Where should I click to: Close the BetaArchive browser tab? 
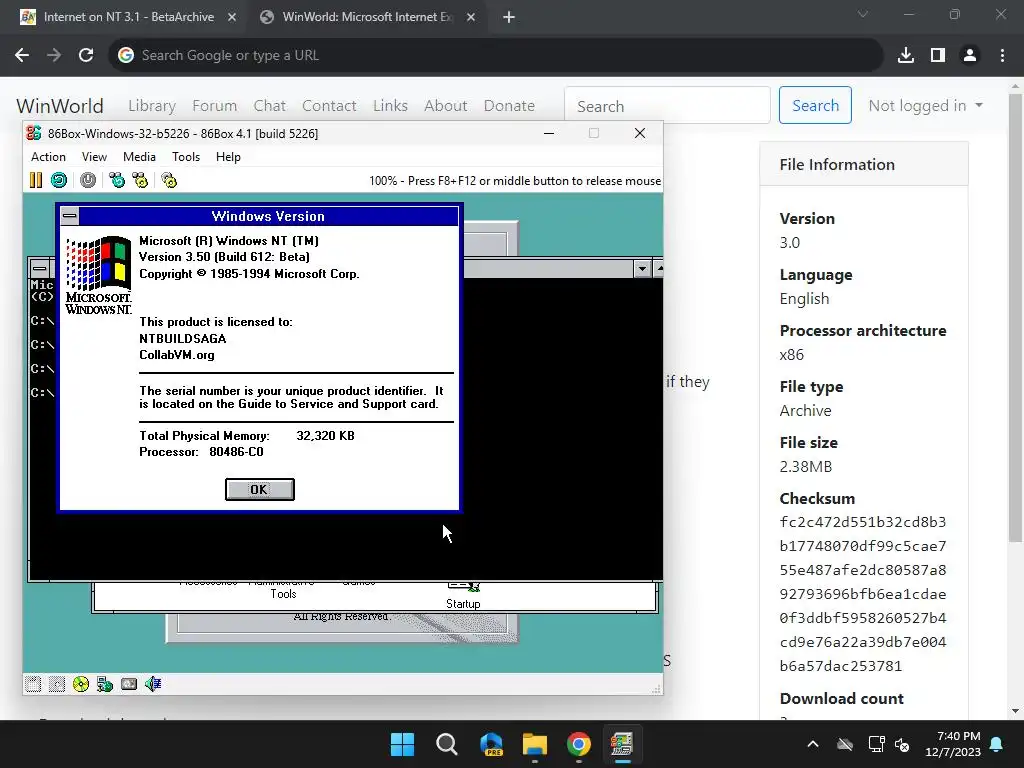(232, 17)
